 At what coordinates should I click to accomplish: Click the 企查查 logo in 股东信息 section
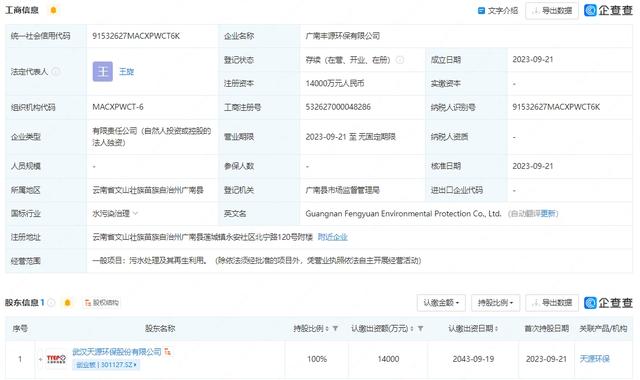tap(608, 302)
